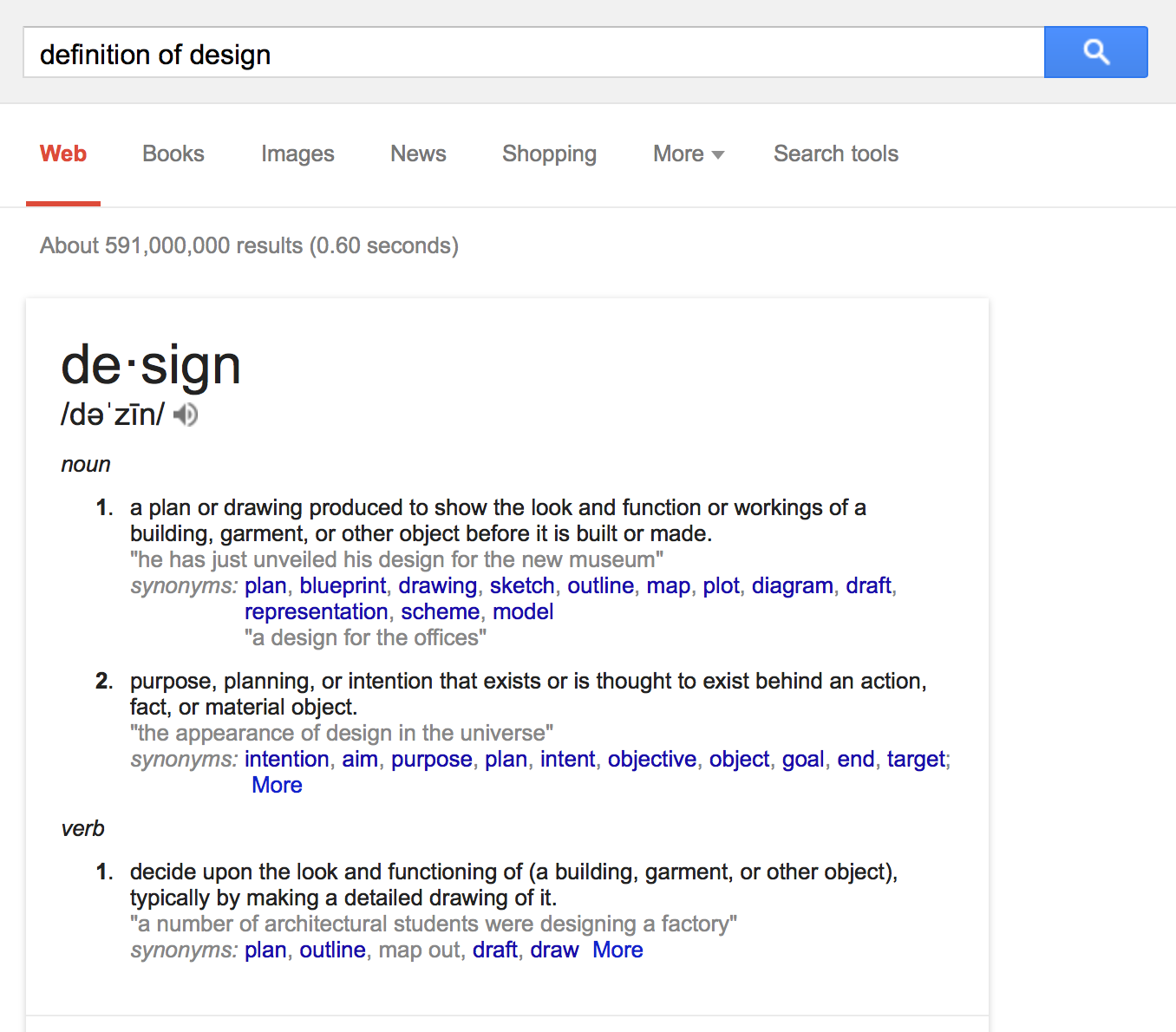This screenshot has width=1176, height=1032.
Task: Follow the 'intention' synonym link
Action: point(286,759)
